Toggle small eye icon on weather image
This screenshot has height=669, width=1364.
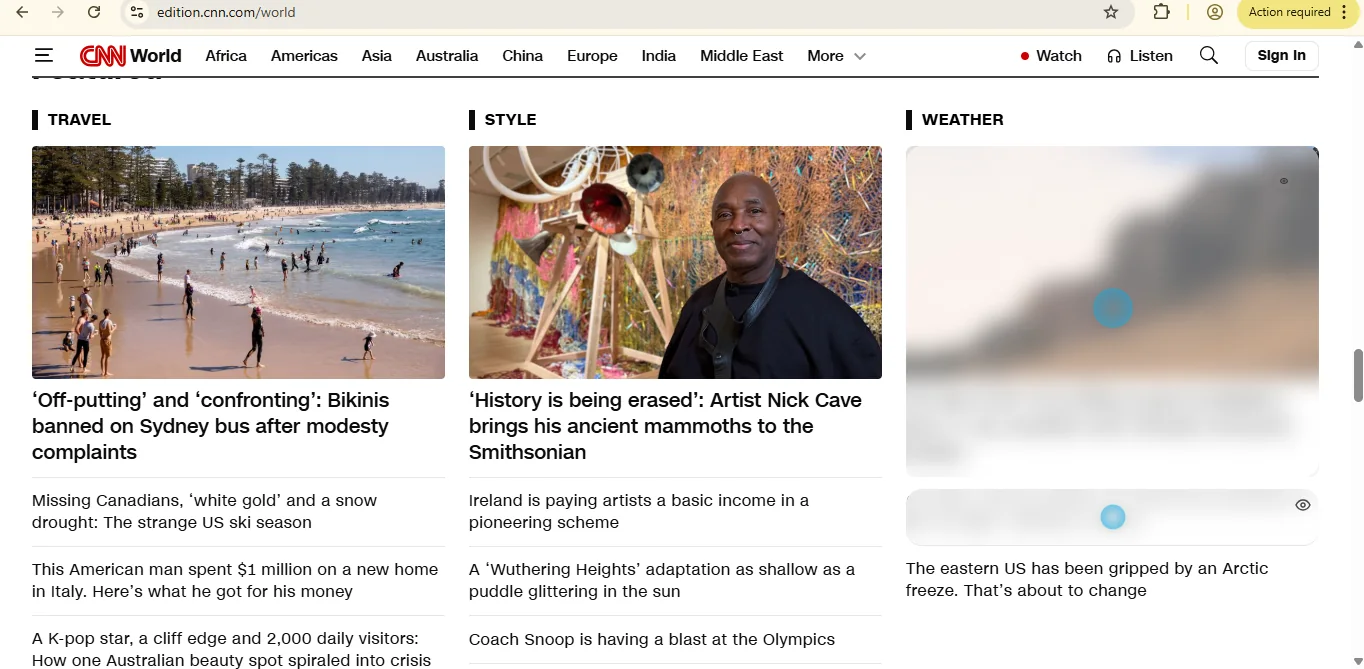point(1284,181)
